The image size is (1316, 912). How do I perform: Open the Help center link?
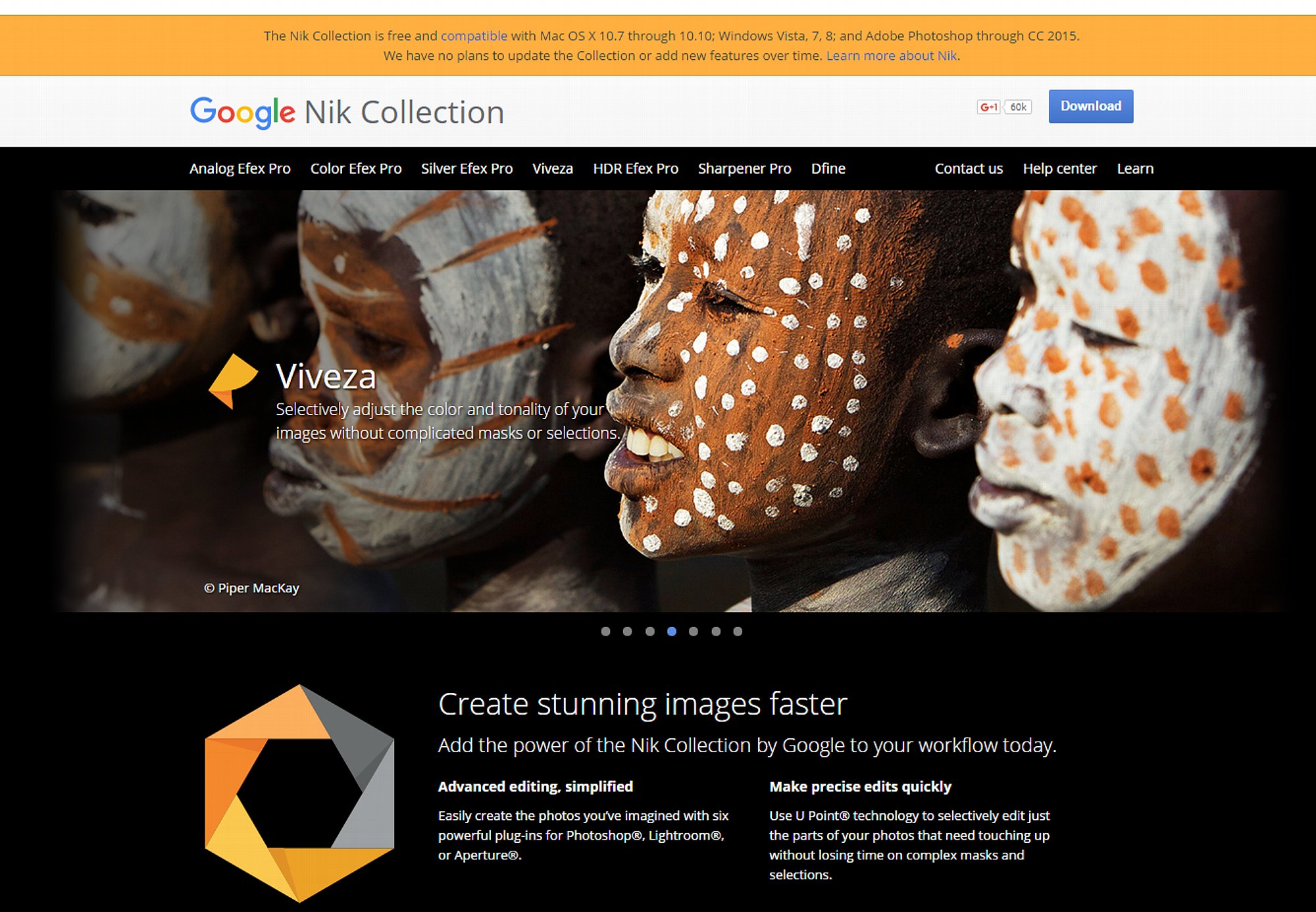click(1059, 168)
